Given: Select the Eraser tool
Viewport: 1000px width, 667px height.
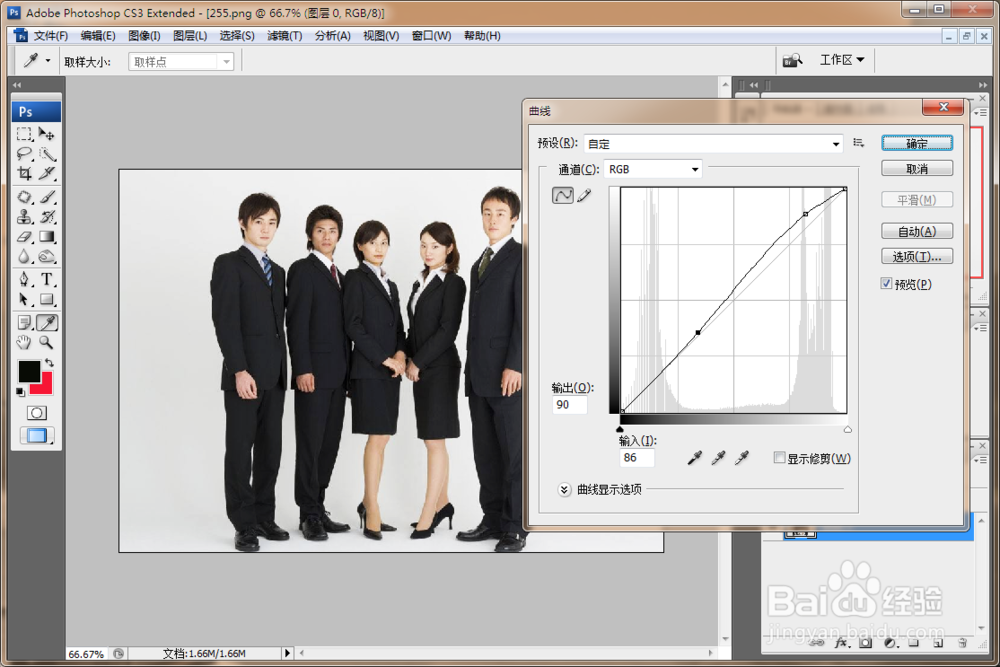Looking at the screenshot, I should (24, 237).
